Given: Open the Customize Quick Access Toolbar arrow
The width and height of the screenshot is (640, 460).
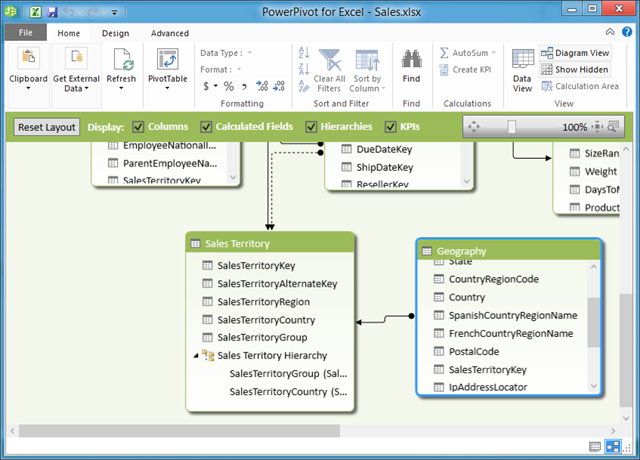Looking at the screenshot, I should click(x=115, y=13).
